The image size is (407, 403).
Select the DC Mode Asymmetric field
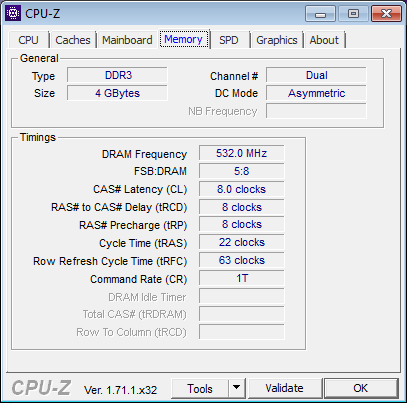[316, 93]
